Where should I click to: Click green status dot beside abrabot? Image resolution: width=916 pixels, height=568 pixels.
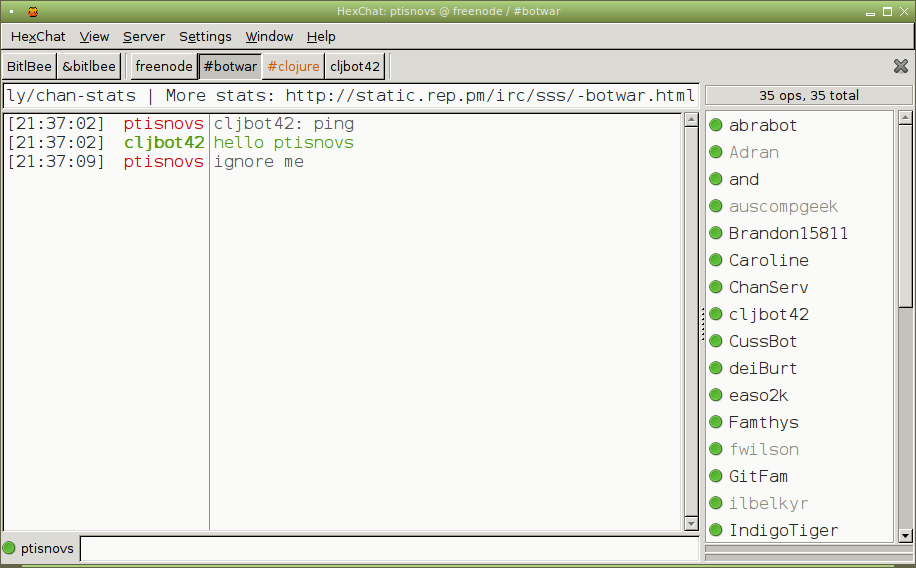pos(716,124)
